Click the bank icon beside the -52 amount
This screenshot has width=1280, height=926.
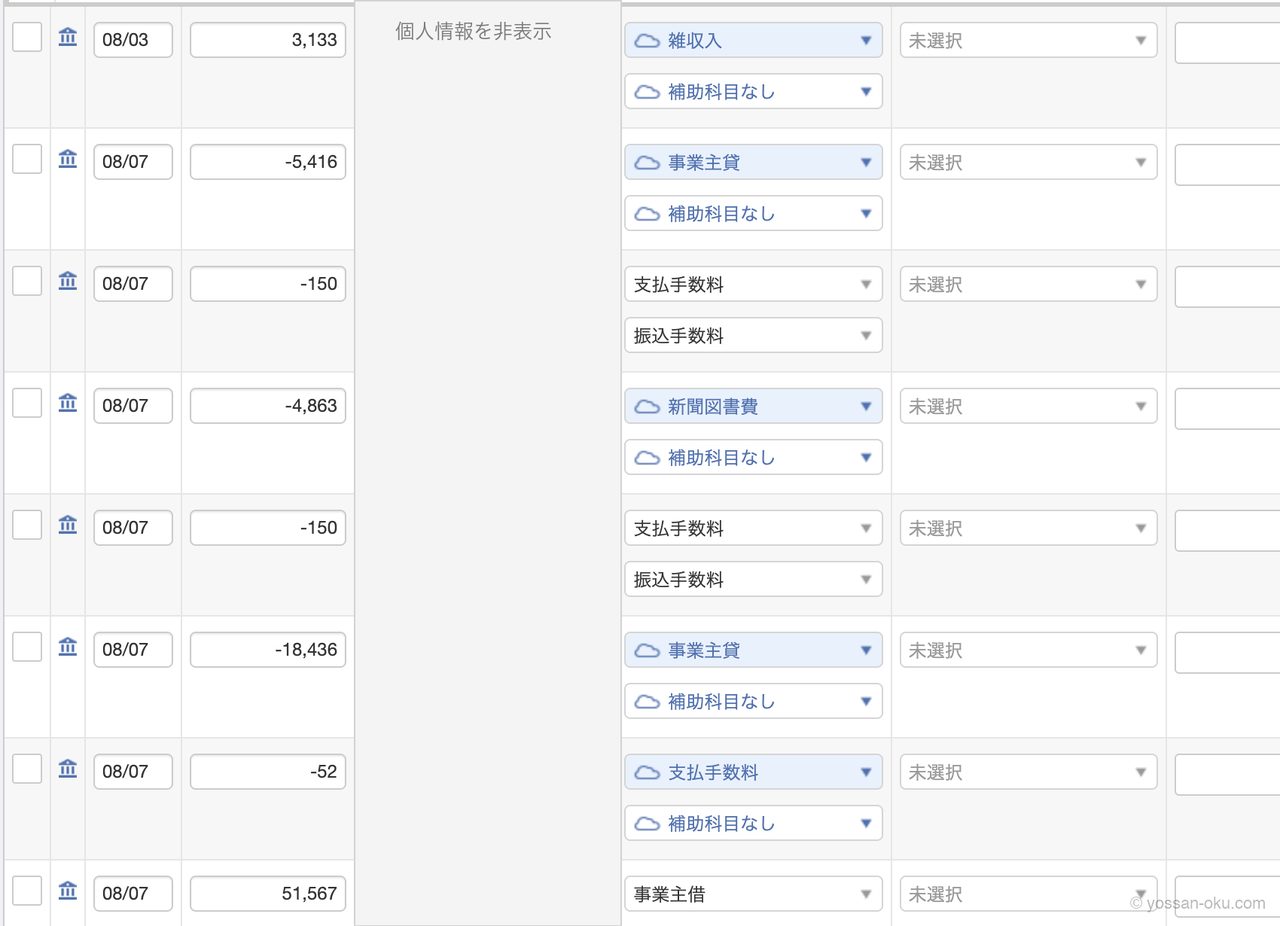[x=68, y=769]
